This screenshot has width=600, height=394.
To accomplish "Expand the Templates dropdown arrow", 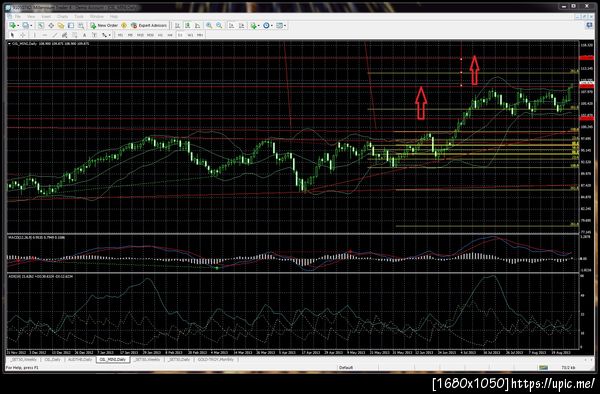I will pos(285,26).
